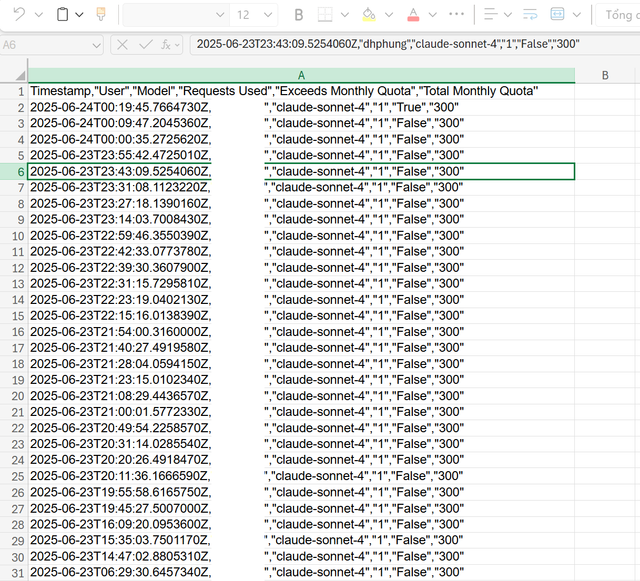Select the Format Painter brush icon
This screenshot has height=581, width=640.
tap(101, 15)
